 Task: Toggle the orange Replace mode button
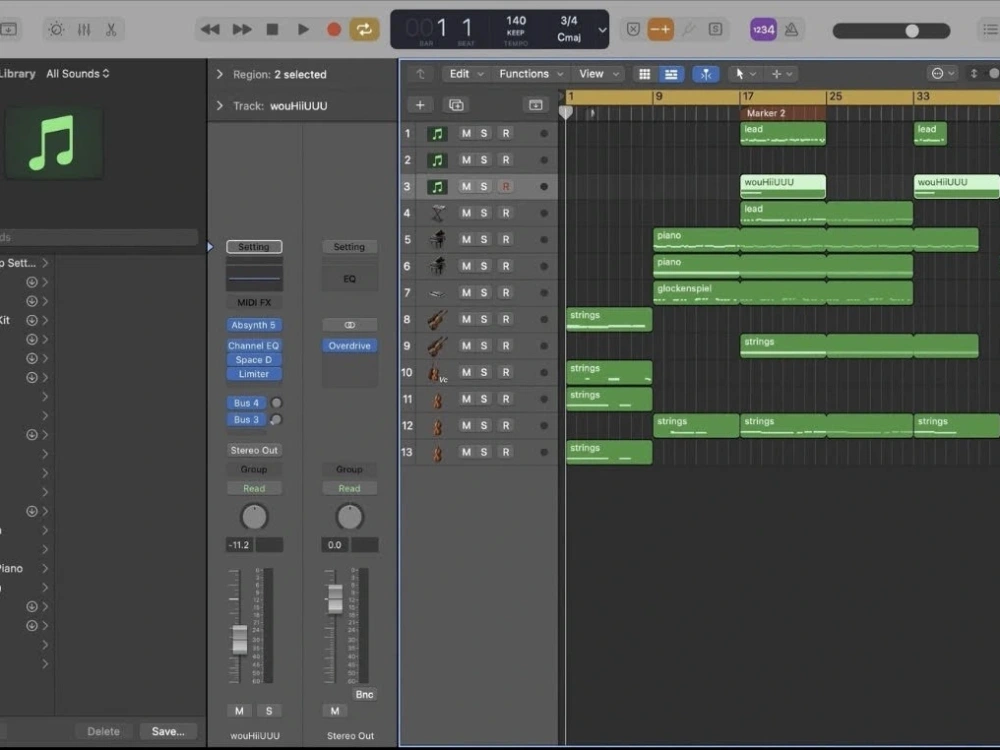click(x=660, y=29)
